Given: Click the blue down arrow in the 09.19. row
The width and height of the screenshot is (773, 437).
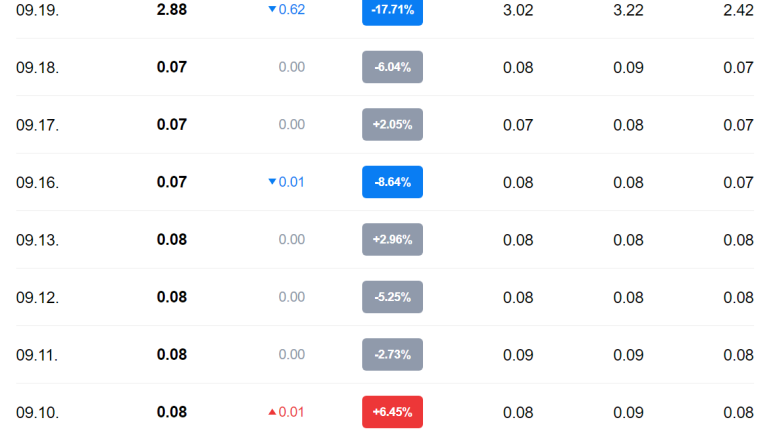Looking at the screenshot, I should [x=272, y=10].
